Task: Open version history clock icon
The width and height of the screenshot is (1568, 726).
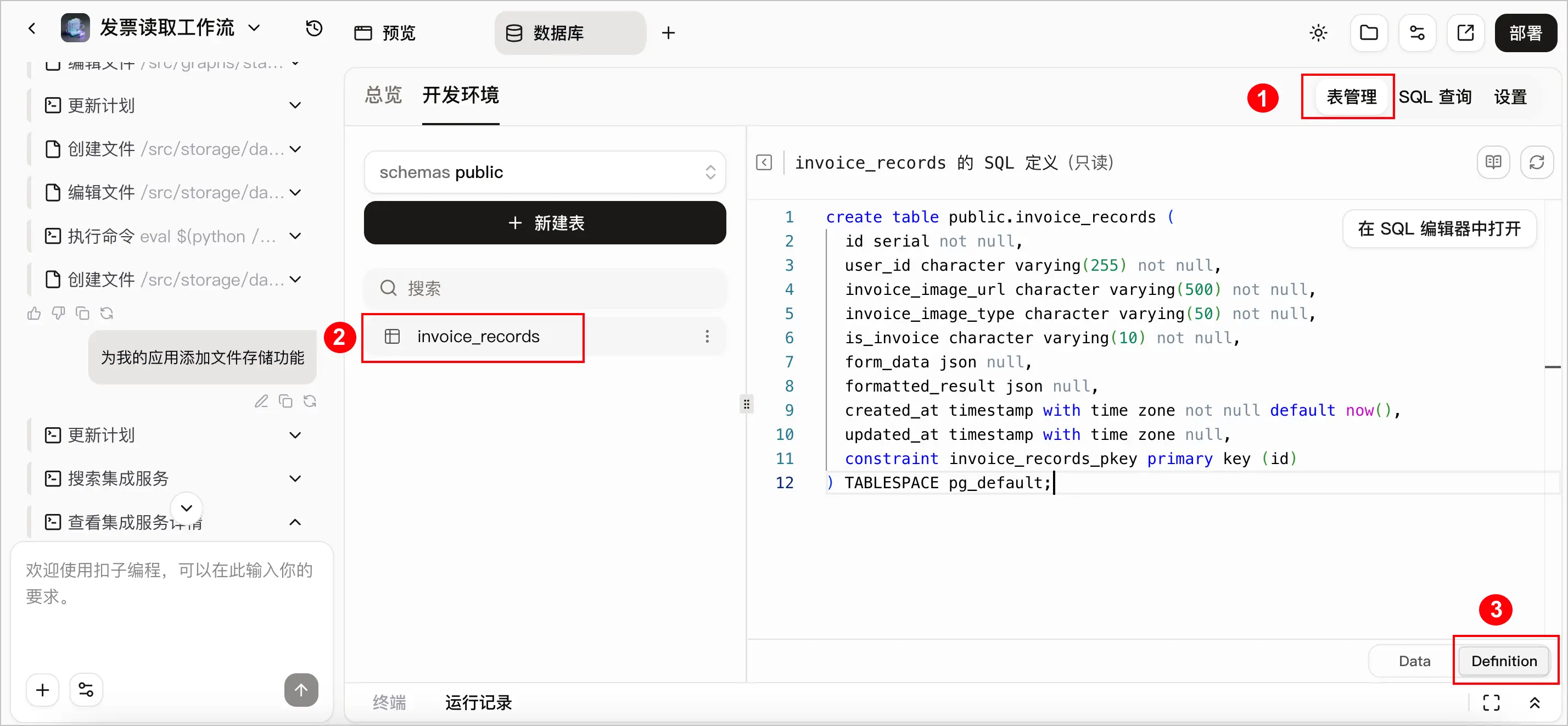Action: [314, 29]
